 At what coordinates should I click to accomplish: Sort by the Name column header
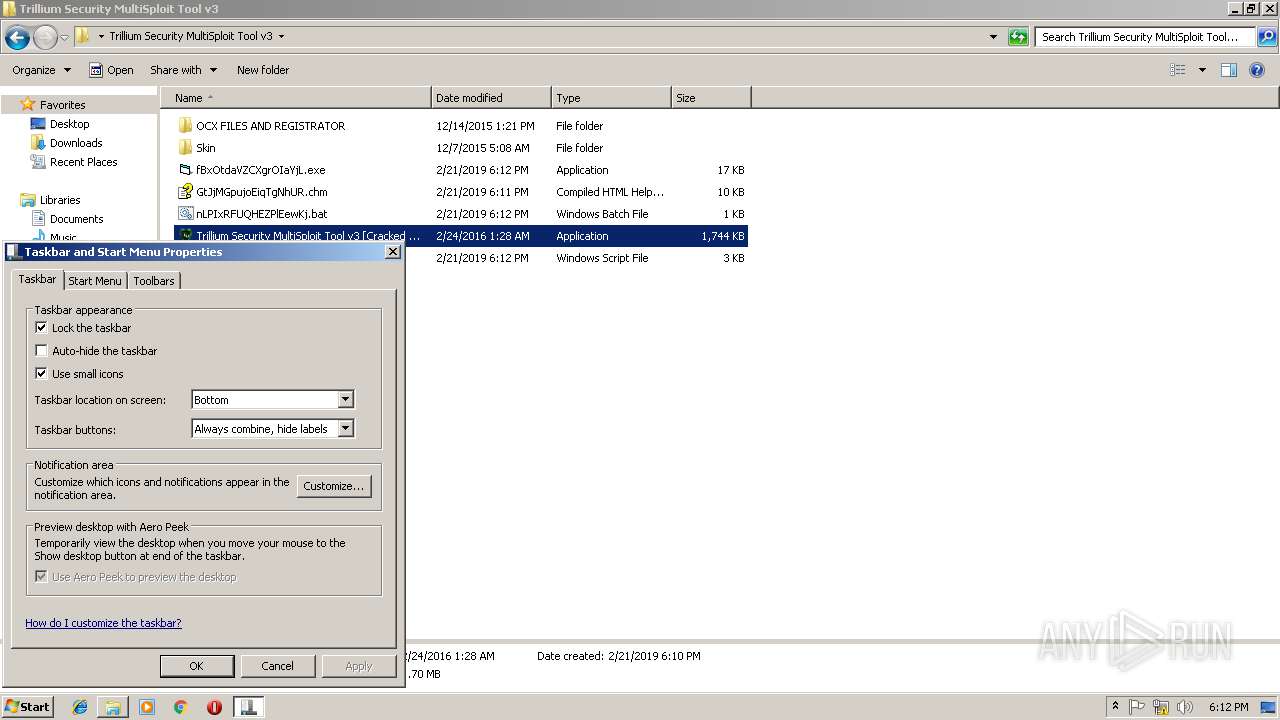coord(296,98)
